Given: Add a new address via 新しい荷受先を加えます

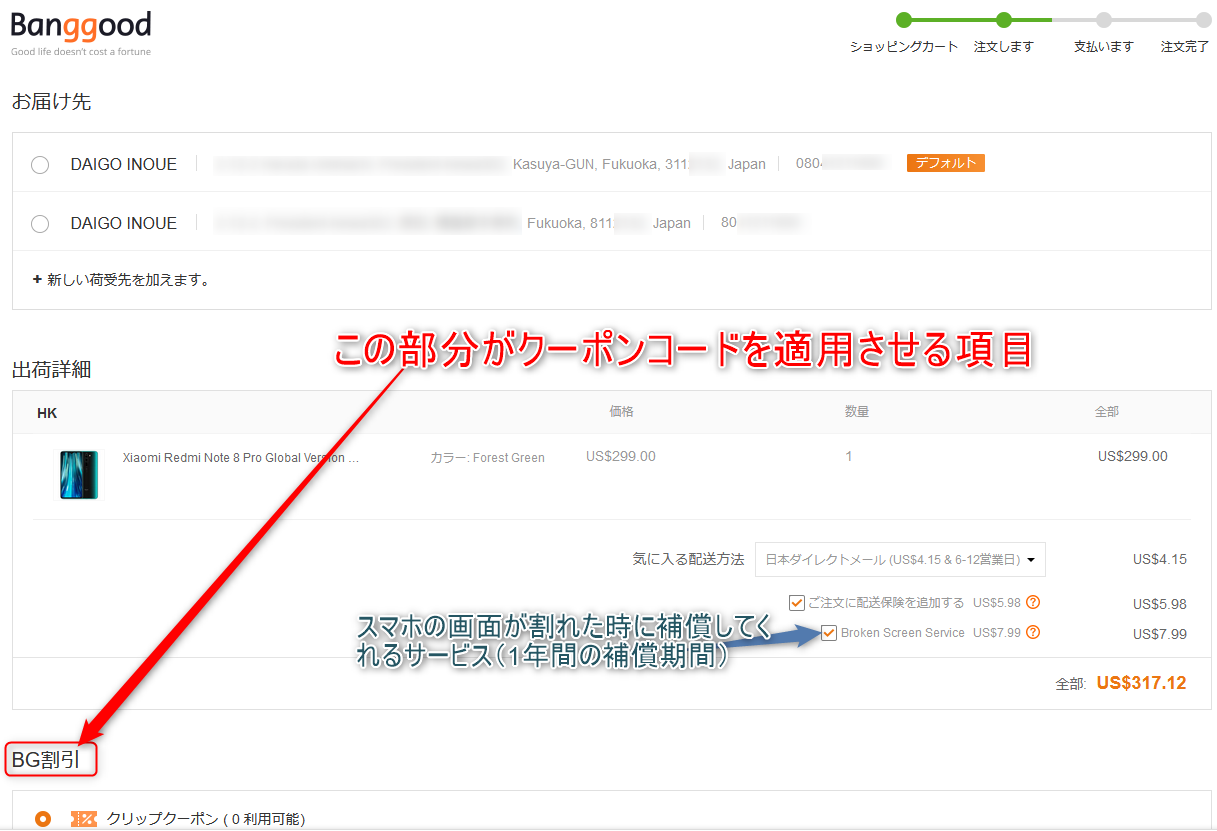Looking at the screenshot, I should pyautogui.click(x=121, y=280).
